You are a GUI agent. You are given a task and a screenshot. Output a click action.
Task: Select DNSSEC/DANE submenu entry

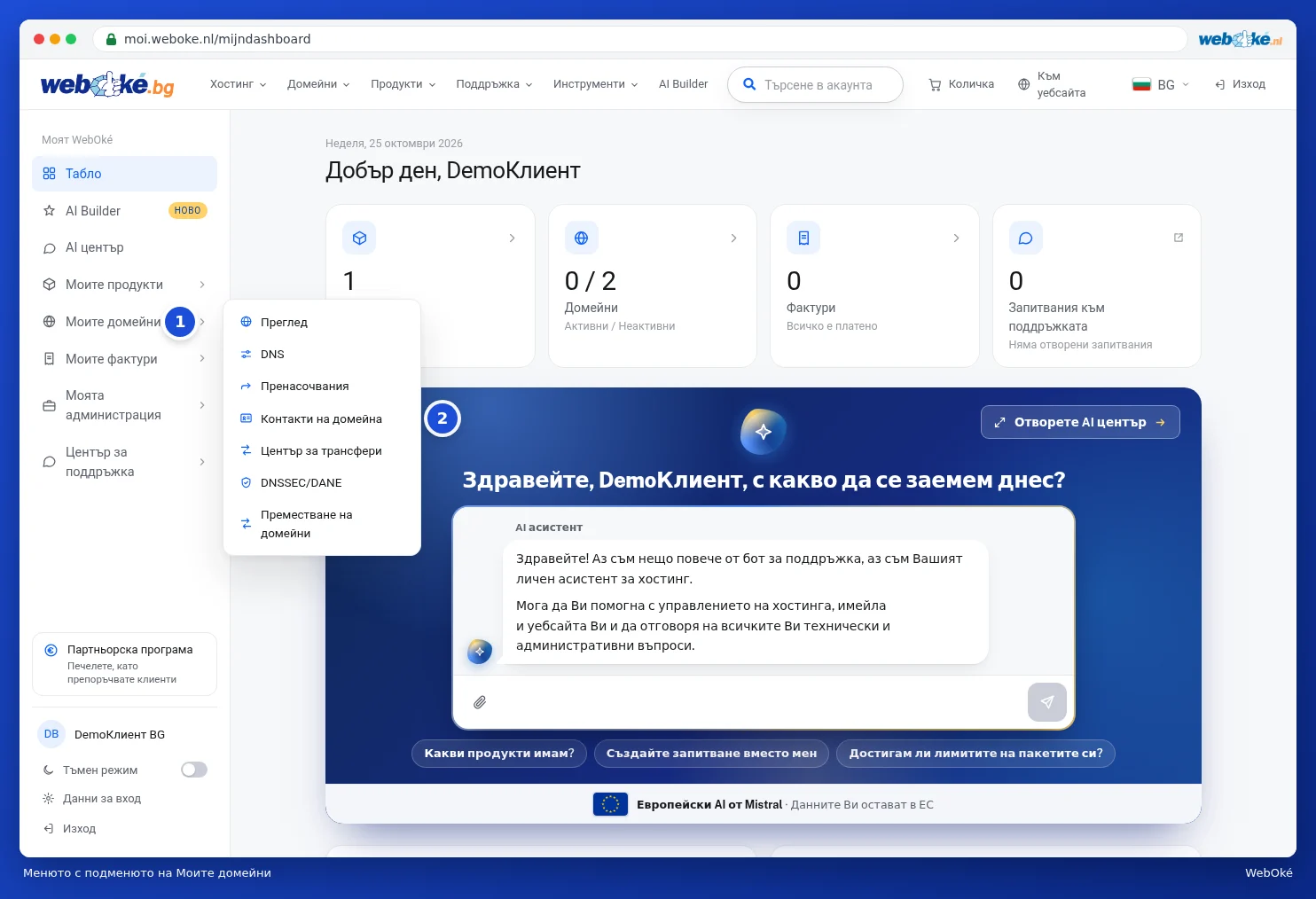coord(322,483)
